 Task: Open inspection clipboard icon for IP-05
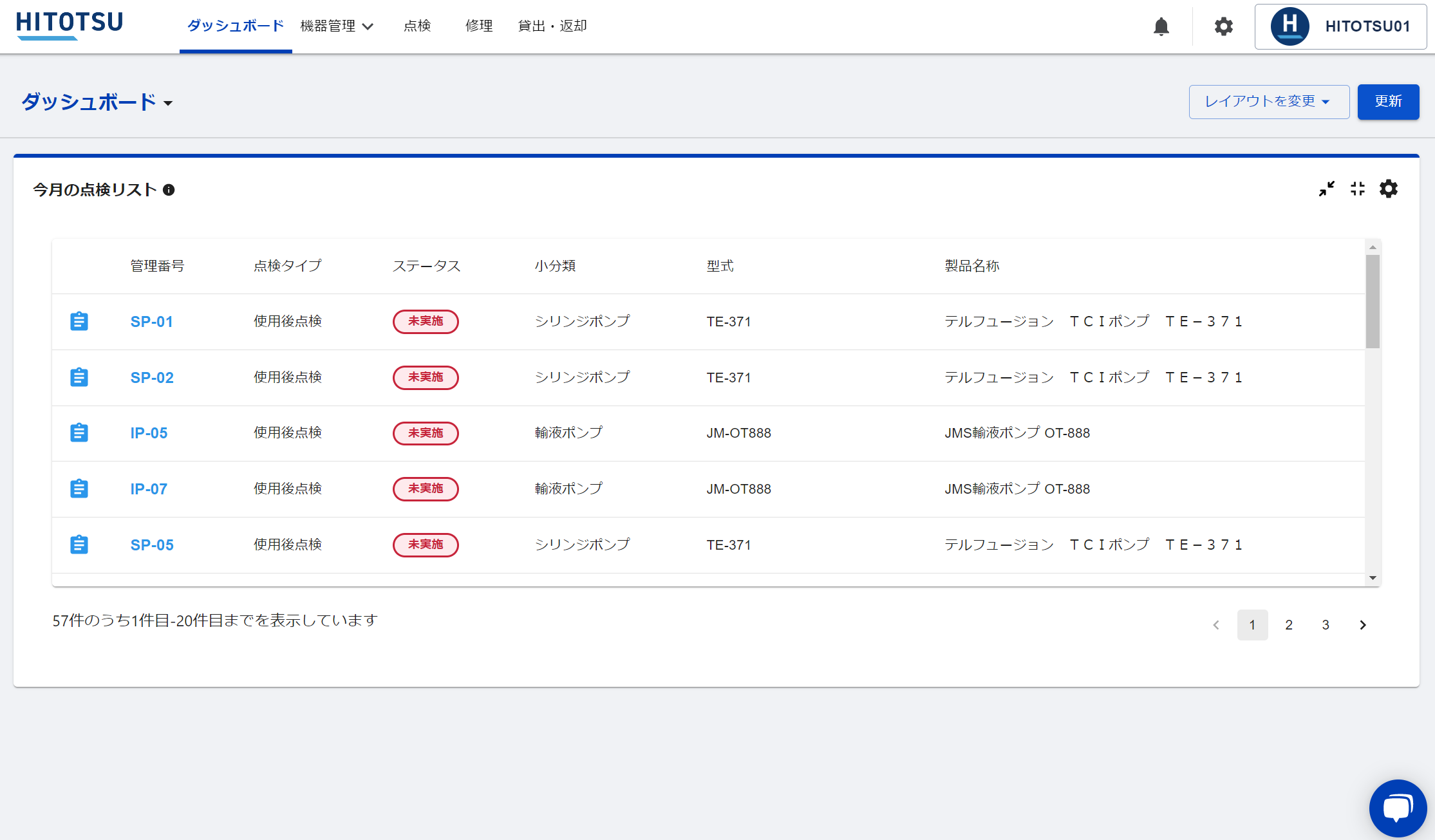[79, 433]
